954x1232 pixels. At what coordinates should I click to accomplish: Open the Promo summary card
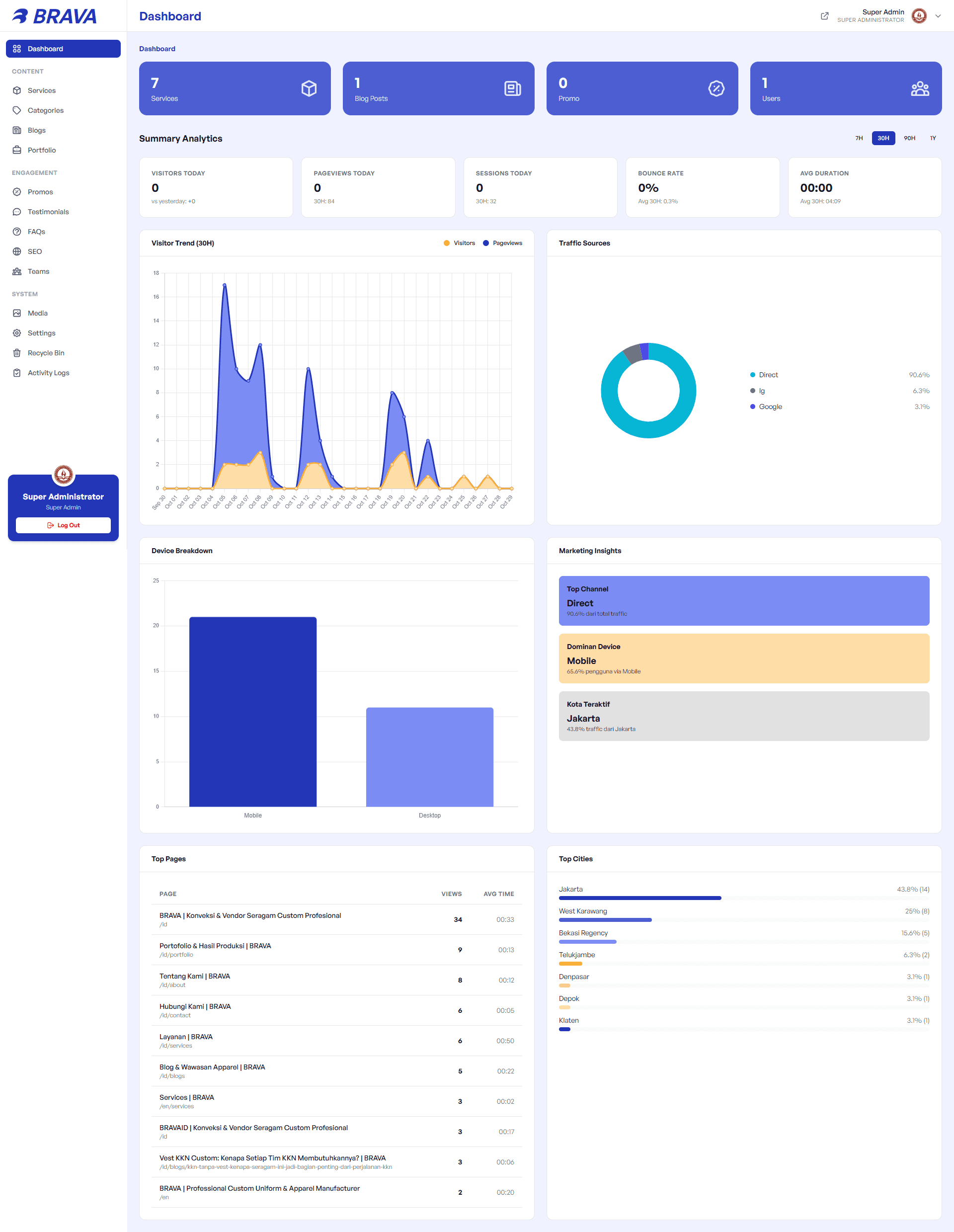pyautogui.click(x=642, y=88)
